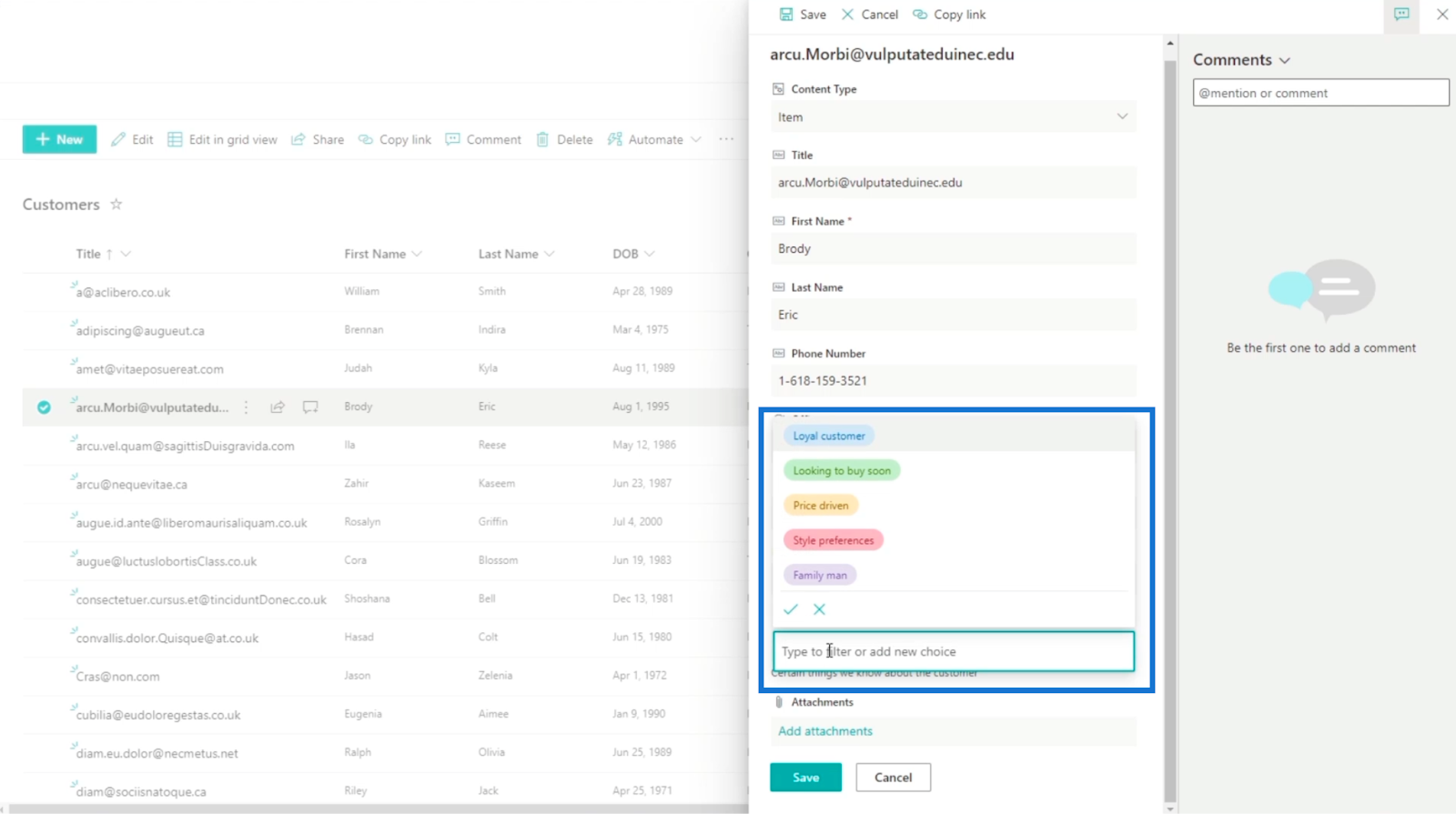1456x814 pixels.
Task: Click Add attachments link
Action: pyautogui.click(x=824, y=731)
